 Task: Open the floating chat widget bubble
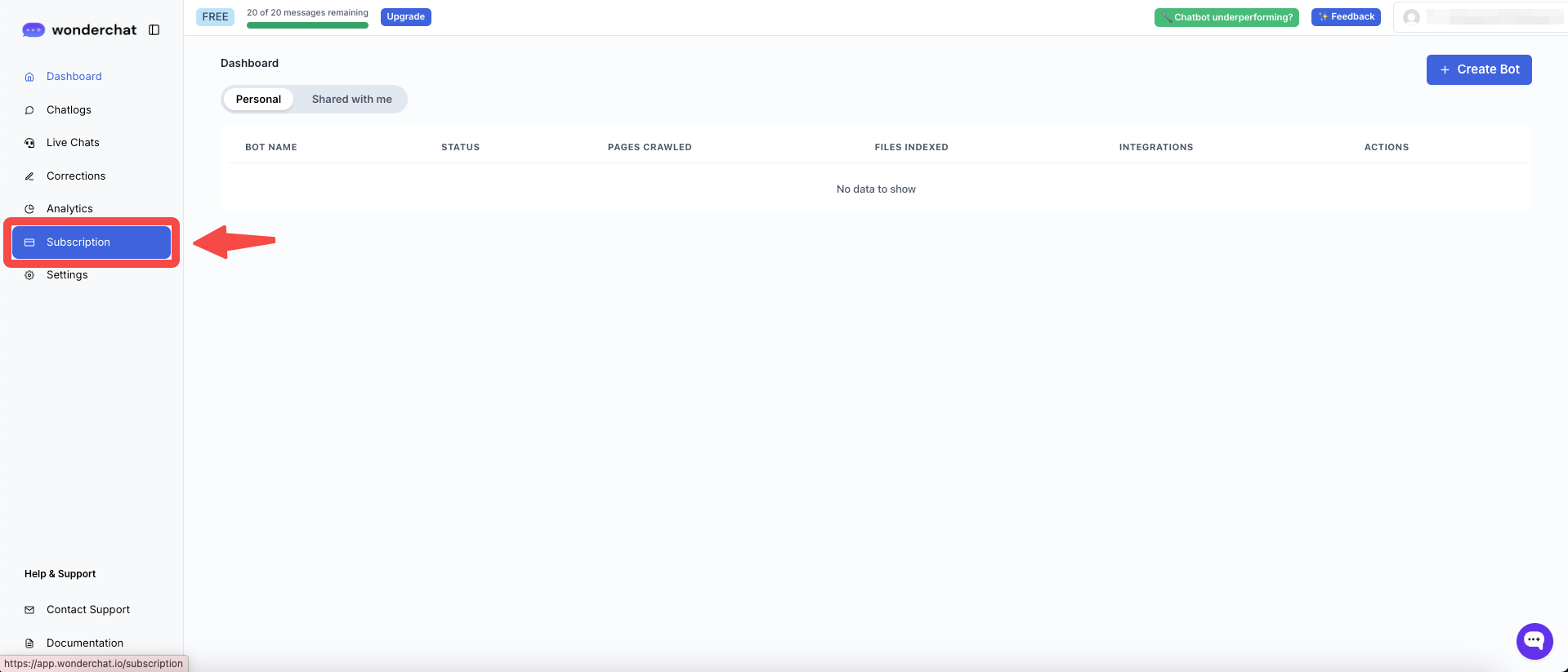1534,641
